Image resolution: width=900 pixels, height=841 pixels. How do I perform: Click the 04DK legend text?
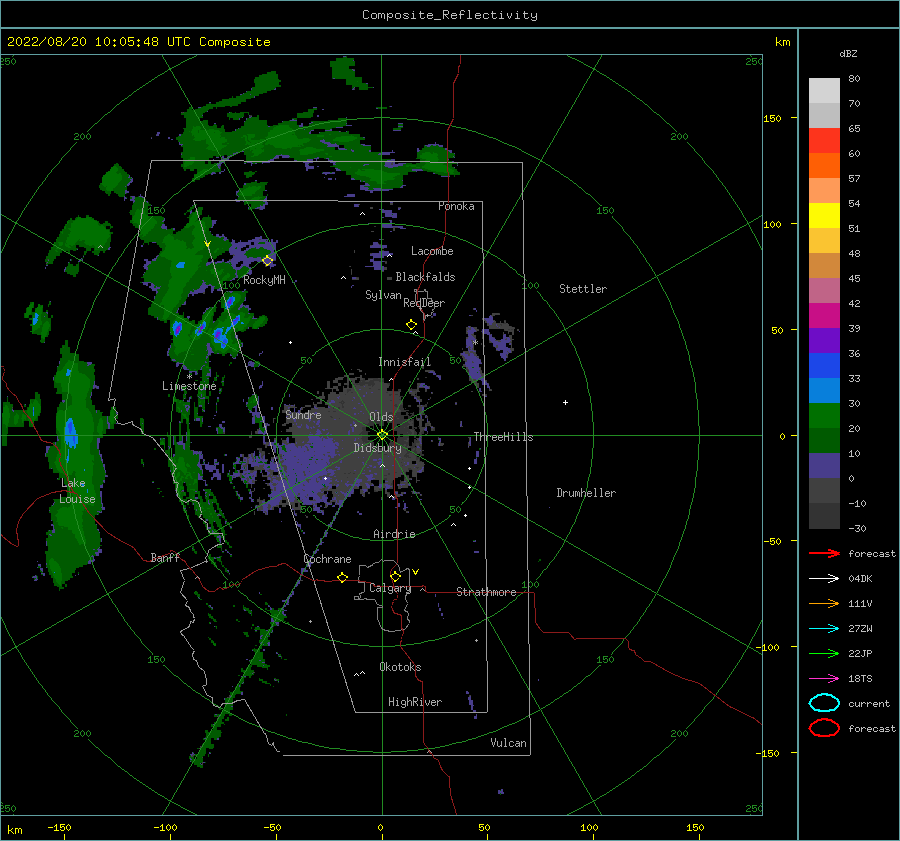click(x=860, y=579)
